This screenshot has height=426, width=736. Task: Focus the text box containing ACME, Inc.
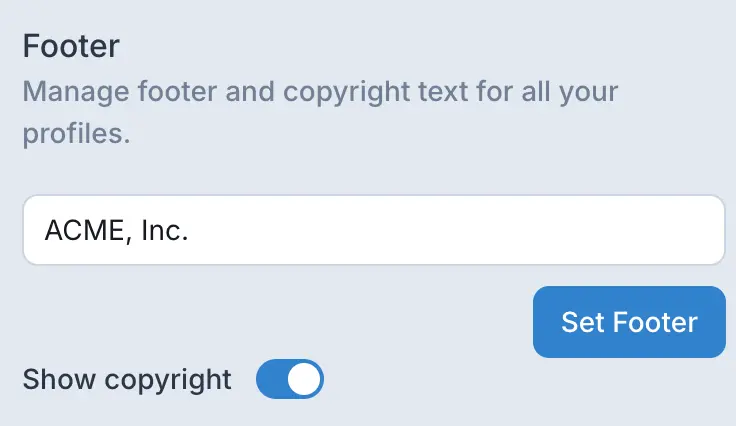coord(373,230)
